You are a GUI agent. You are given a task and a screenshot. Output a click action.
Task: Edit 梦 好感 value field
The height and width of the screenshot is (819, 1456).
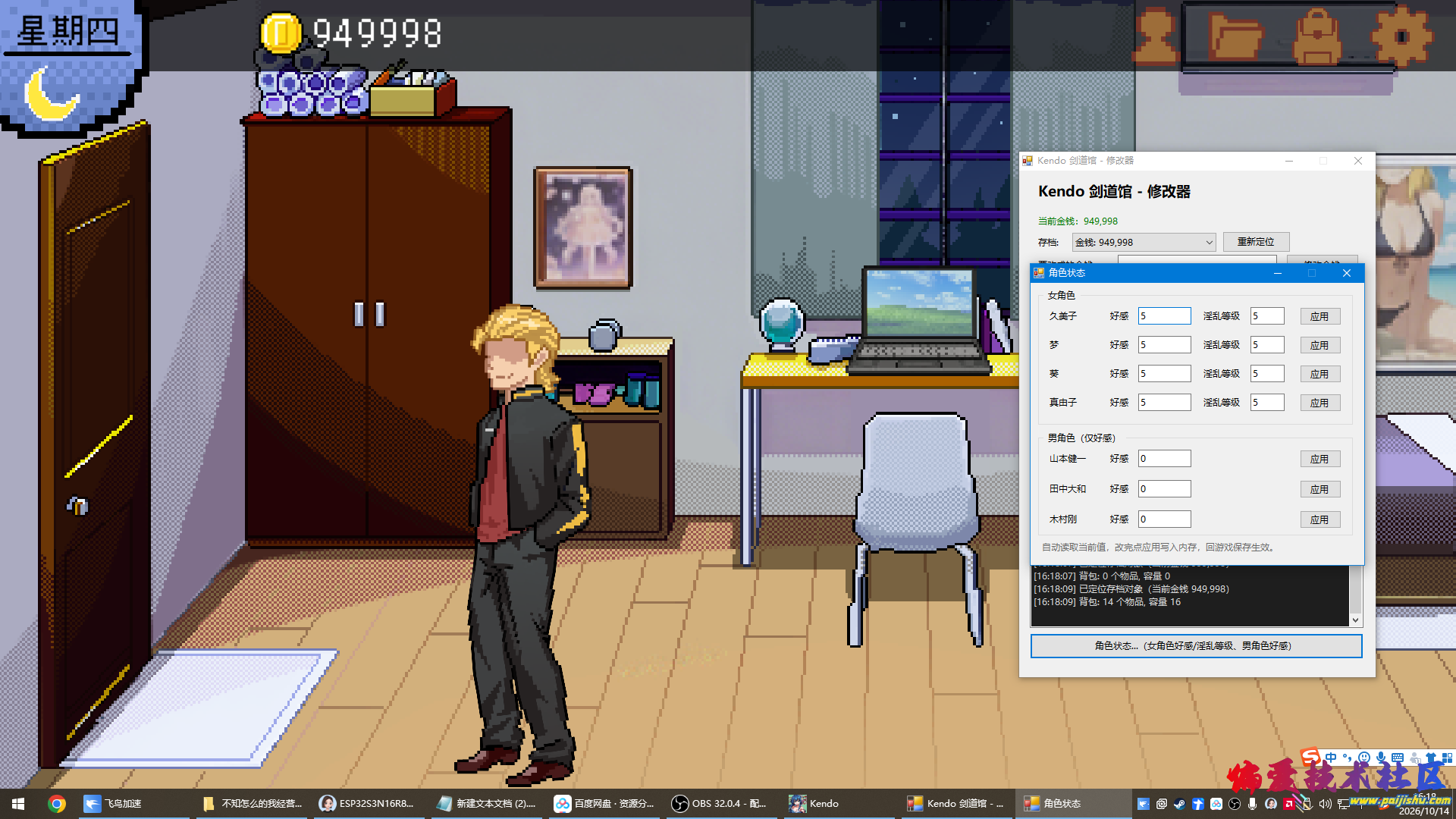(1164, 345)
